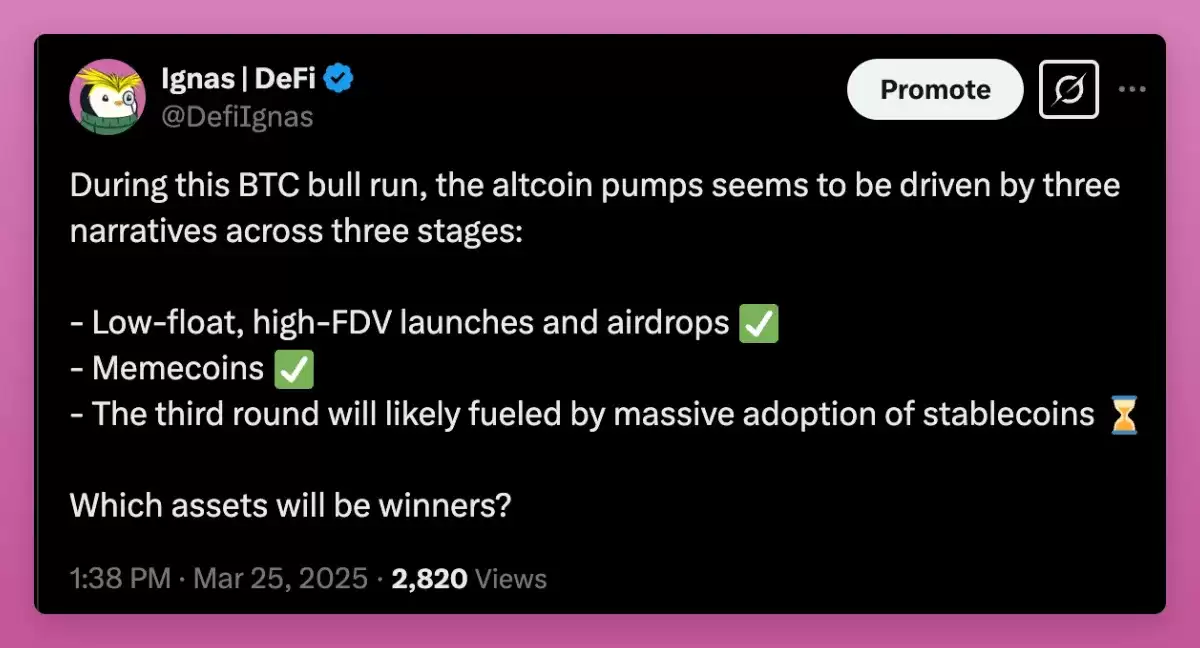The width and height of the screenshot is (1200, 648).
Task: Click the Promote button
Action: 935,89
